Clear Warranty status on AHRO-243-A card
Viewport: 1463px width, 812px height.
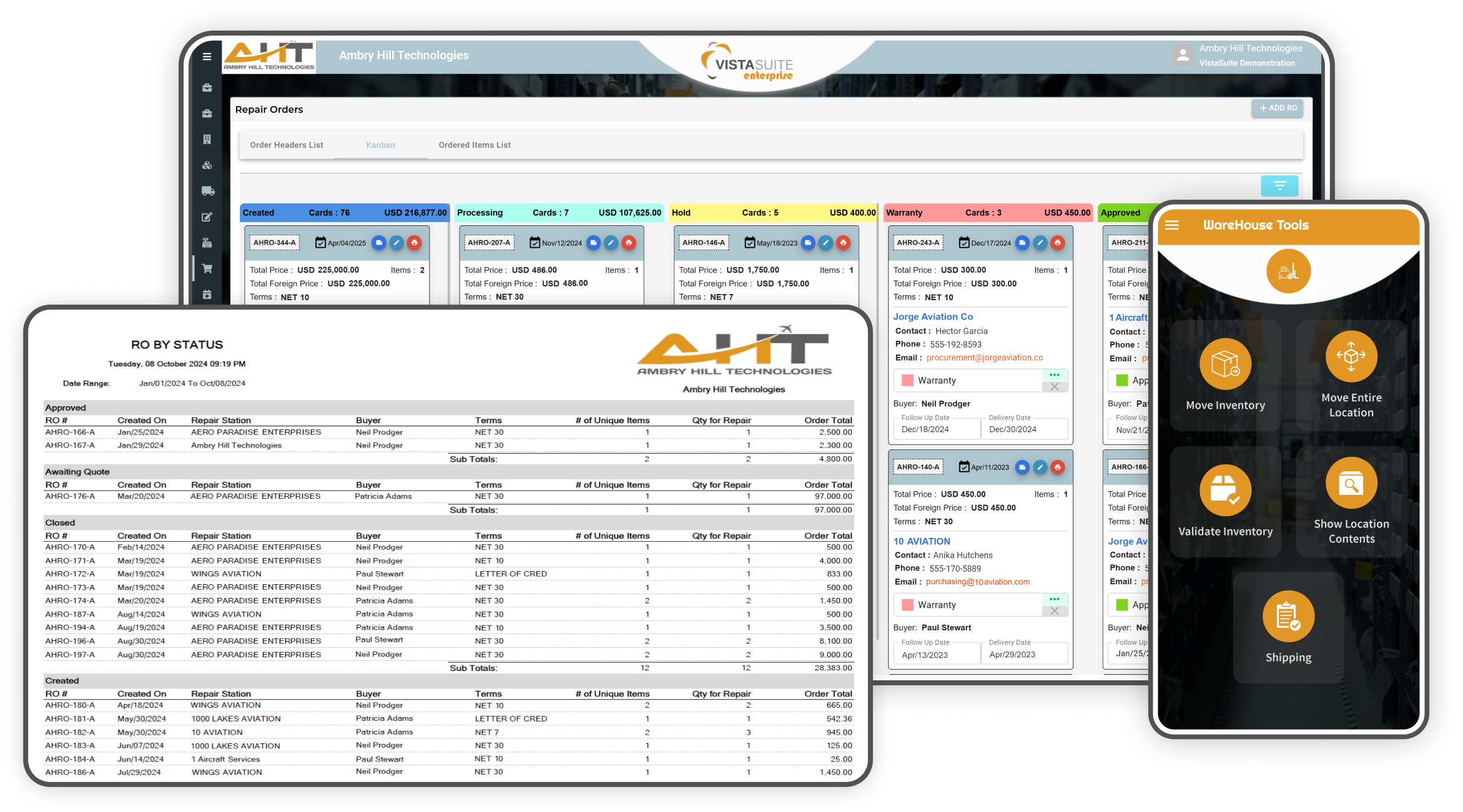[1055, 386]
